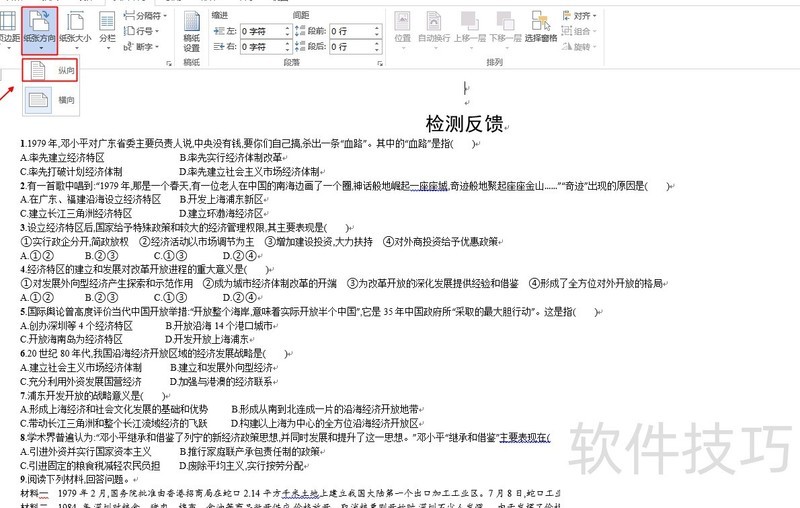Image resolution: width=800 pixels, height=508 pixels.
Task: Click the left indent 左 value field
Action: [x=262, y=31]
